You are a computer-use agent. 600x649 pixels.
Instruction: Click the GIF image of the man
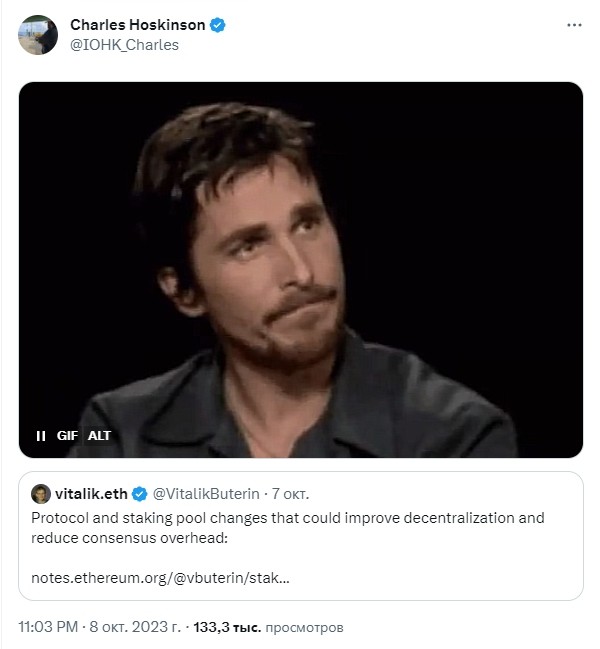click(301, 270)
